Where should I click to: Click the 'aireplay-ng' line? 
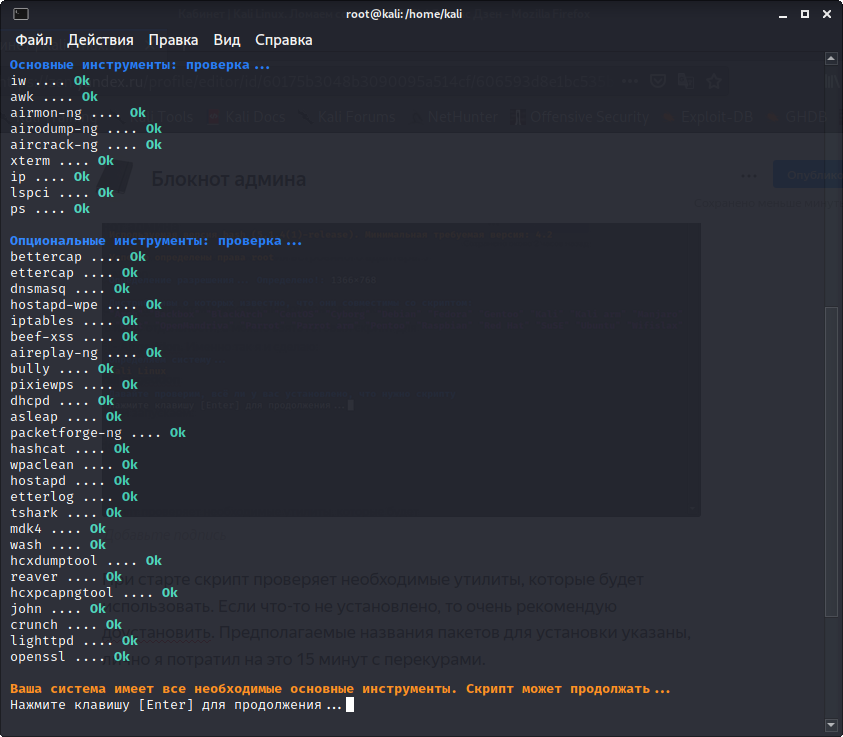[86, 353]
